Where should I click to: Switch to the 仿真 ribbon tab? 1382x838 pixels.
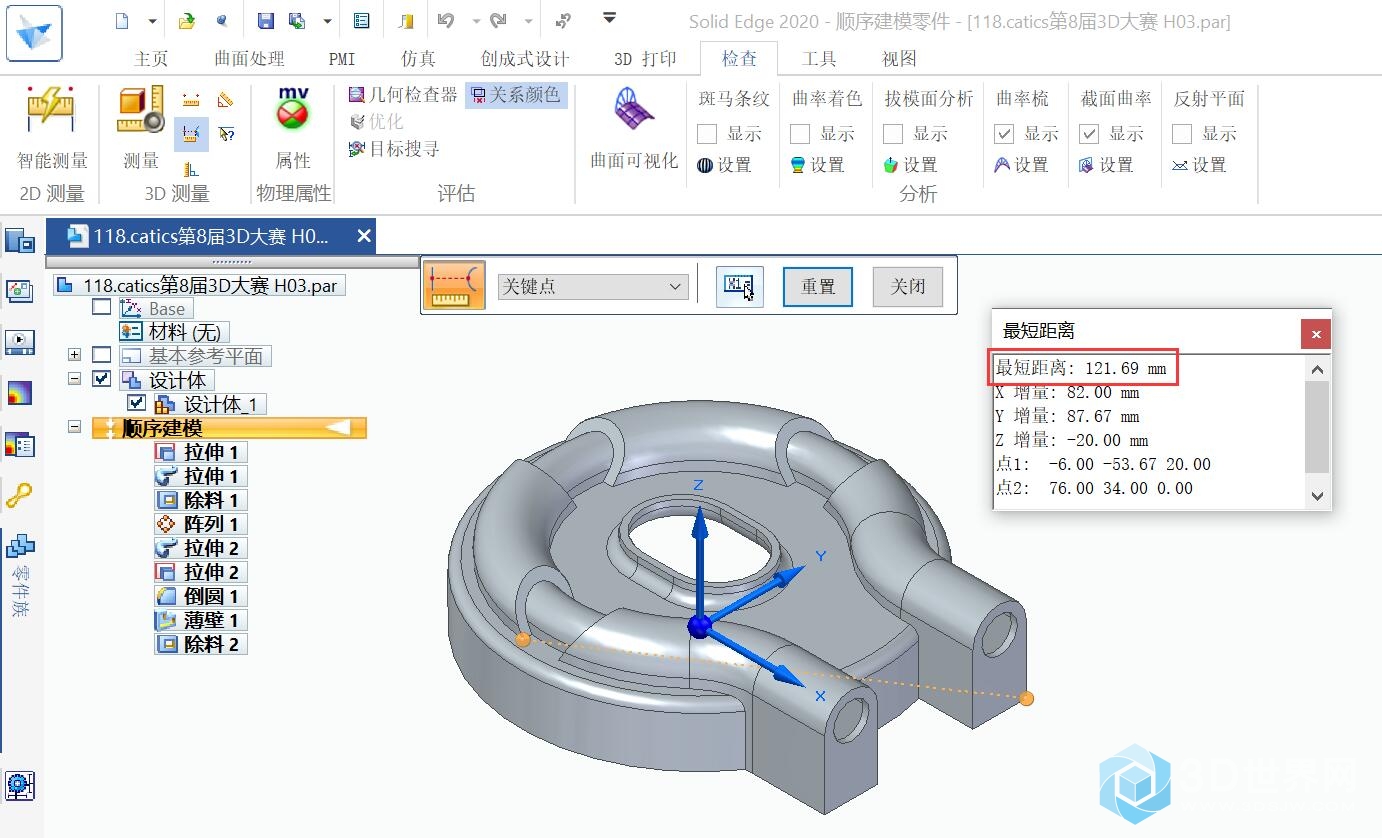click(418, 59)
